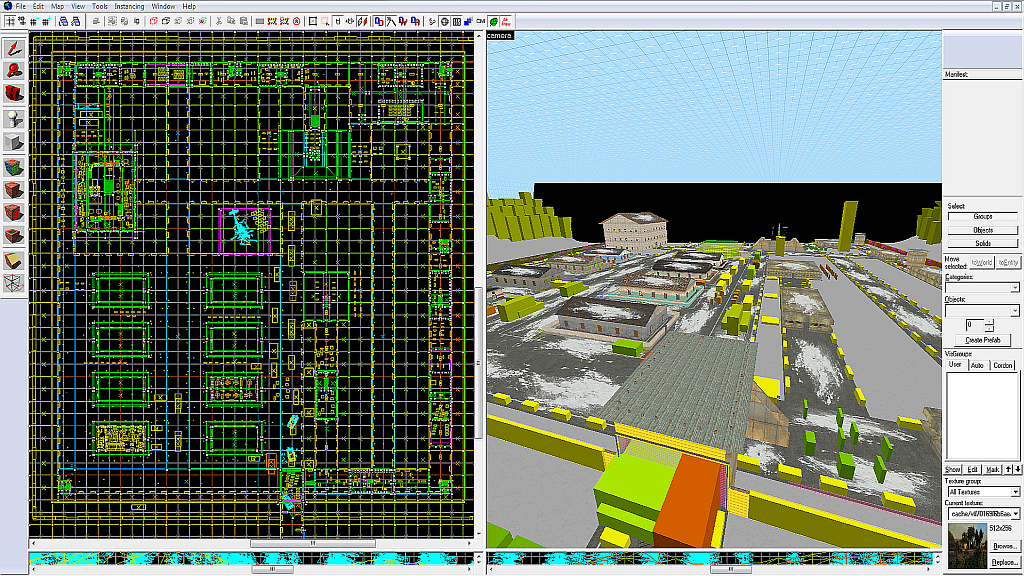Select the Entity tool

[14, 118]
